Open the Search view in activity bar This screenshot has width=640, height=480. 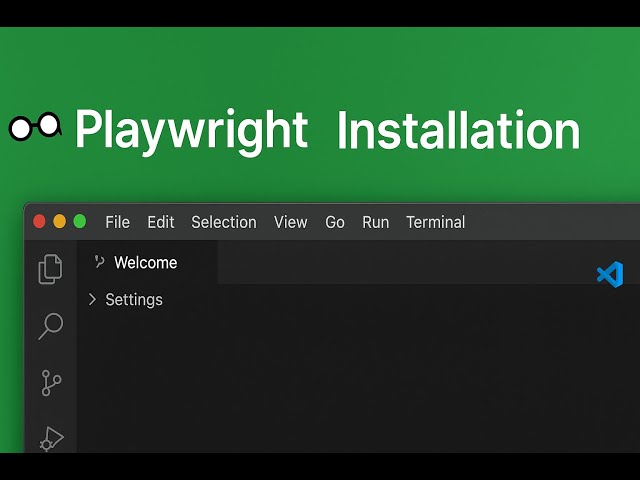[50, 325]
